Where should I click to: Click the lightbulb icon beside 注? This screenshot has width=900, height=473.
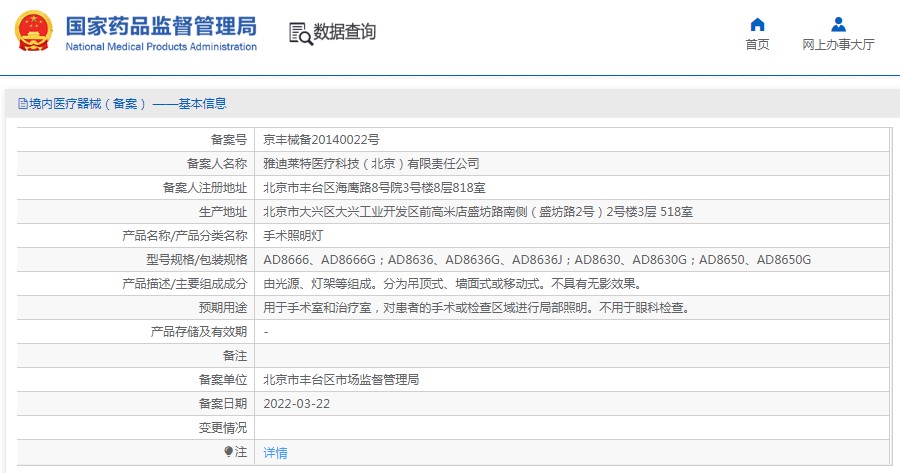tap(228, 452)
